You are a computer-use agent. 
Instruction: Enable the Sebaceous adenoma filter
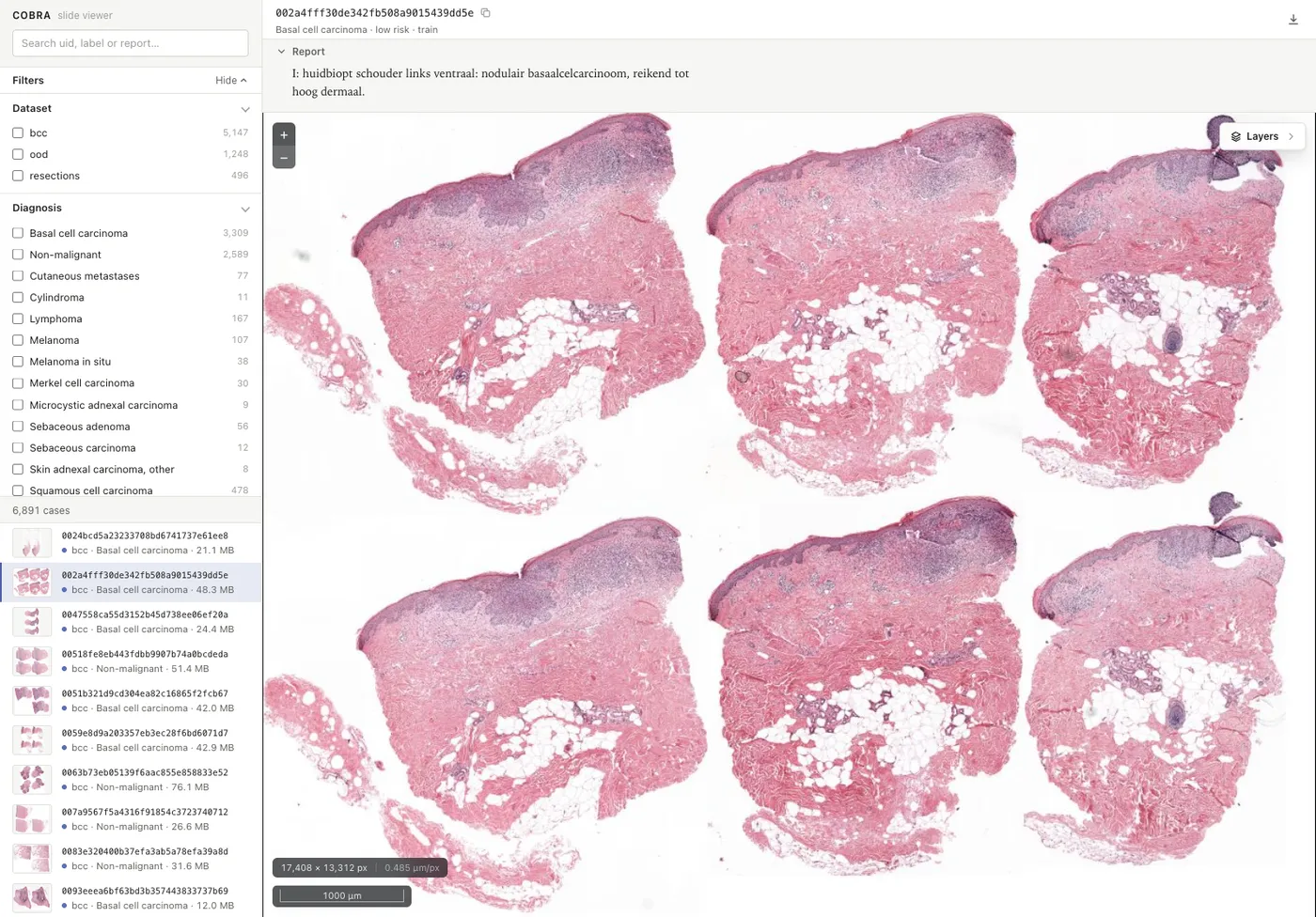pyautogui.click(x=18, y=427)
